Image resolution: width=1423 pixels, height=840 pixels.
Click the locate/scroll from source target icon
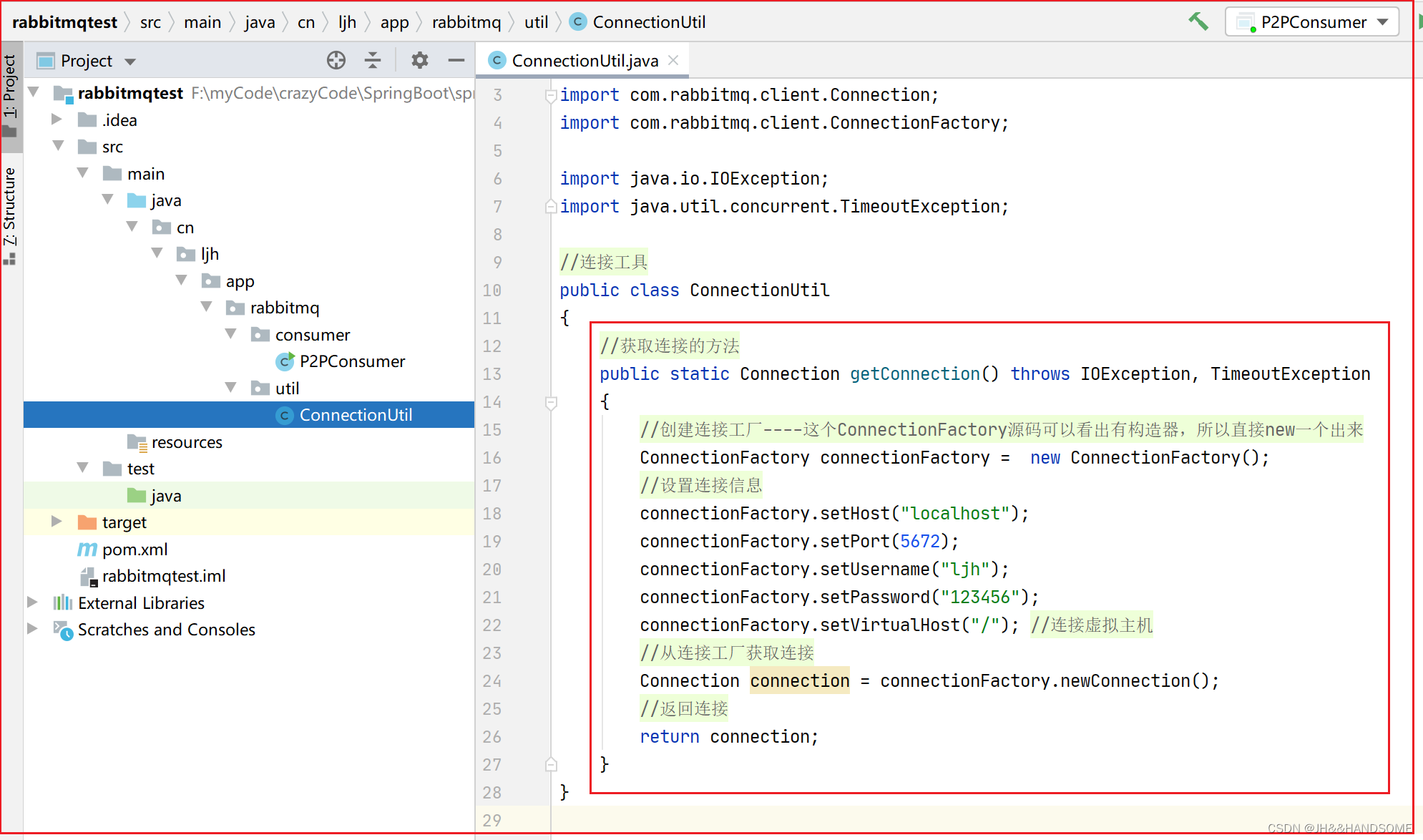336,61
